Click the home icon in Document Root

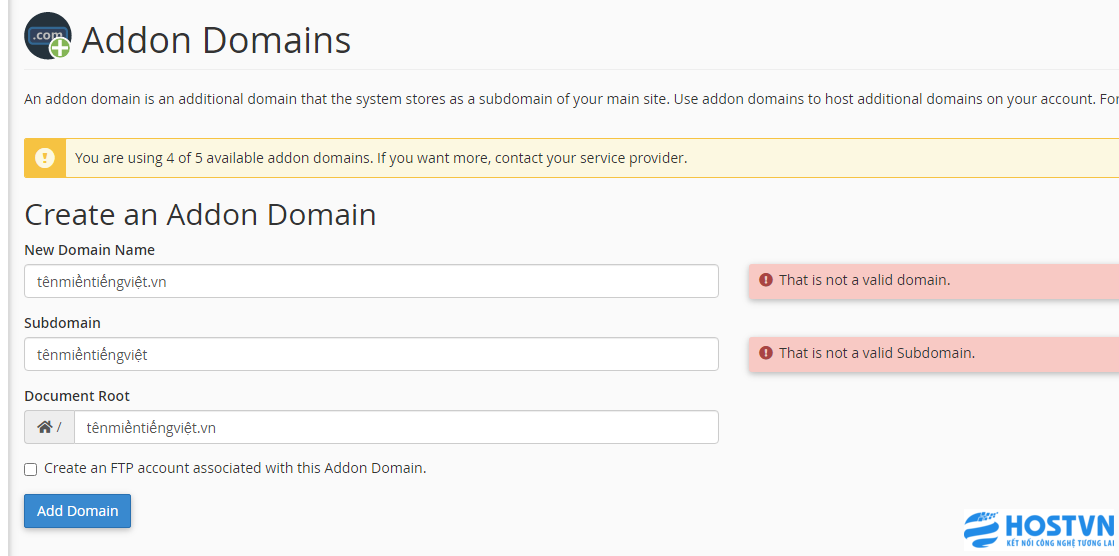pos(45,427)
